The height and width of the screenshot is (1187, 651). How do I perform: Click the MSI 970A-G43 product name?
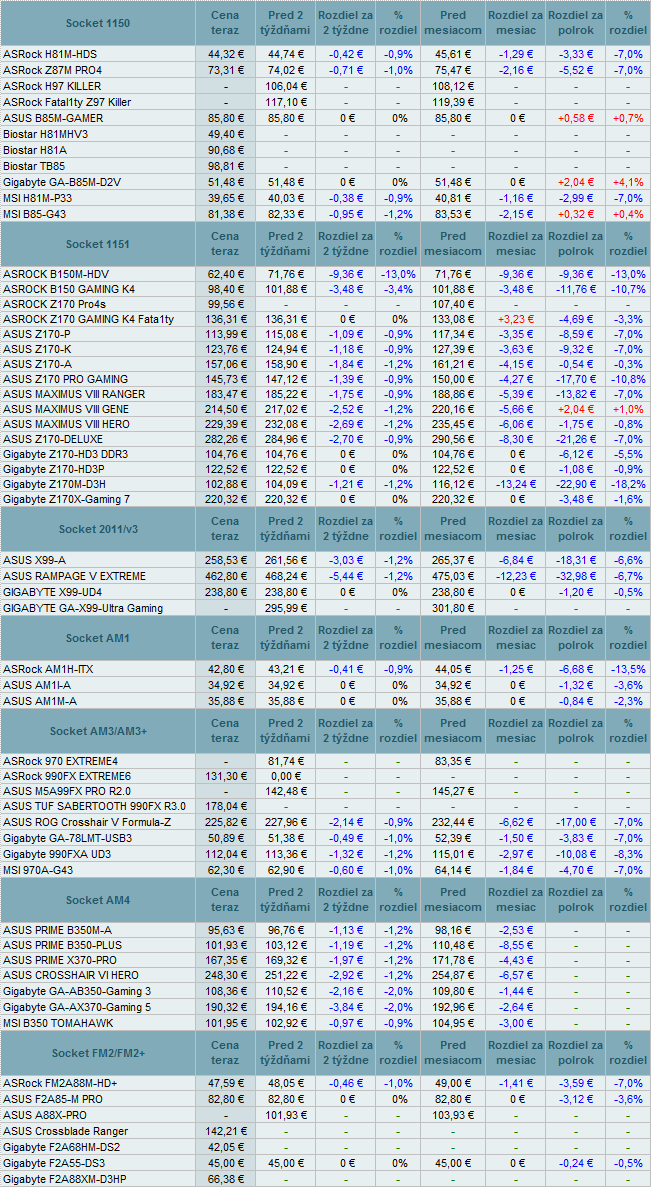tap(37, 870)
